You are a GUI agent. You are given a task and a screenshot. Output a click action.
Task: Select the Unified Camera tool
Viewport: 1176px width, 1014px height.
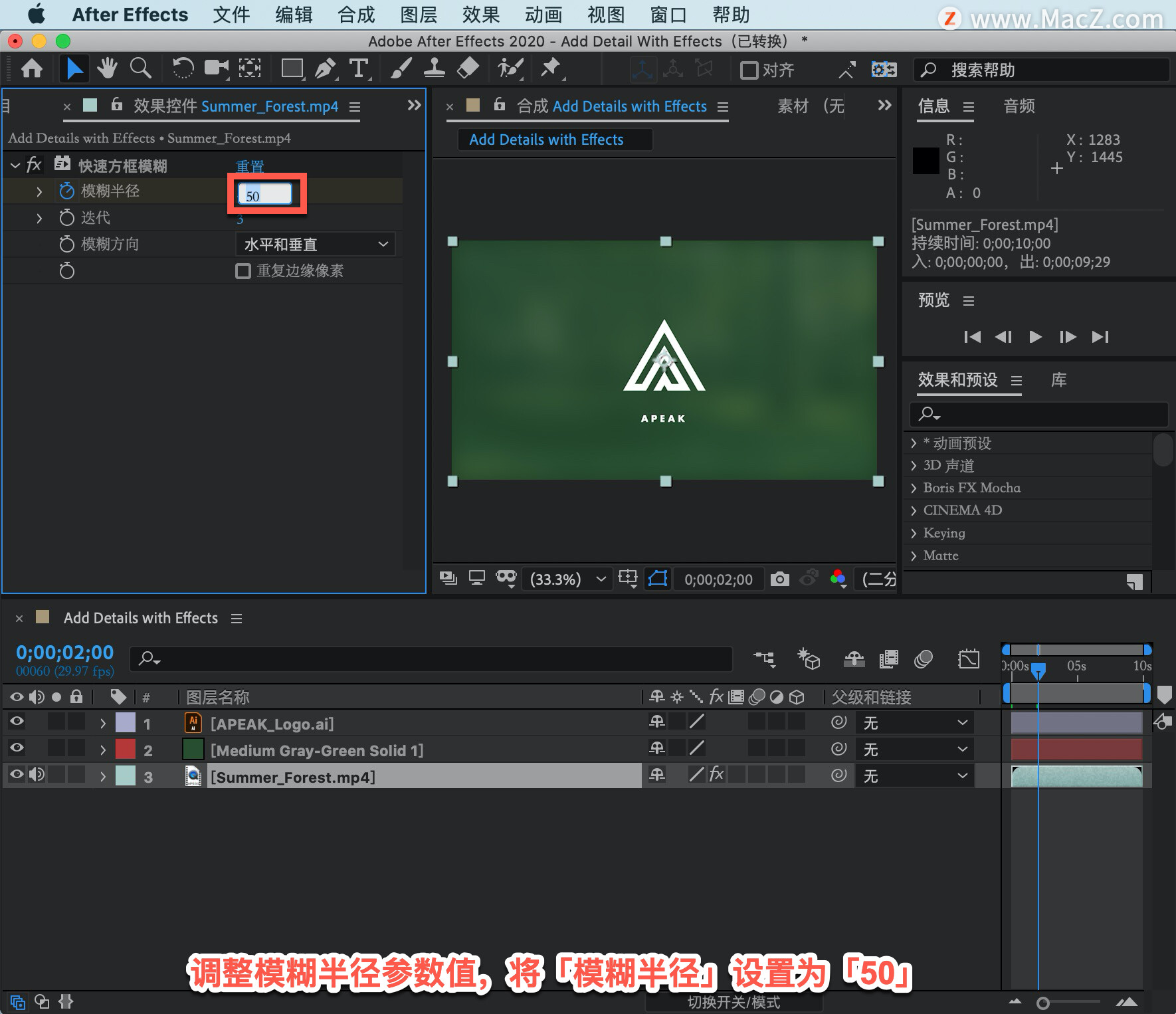point(217,68)
